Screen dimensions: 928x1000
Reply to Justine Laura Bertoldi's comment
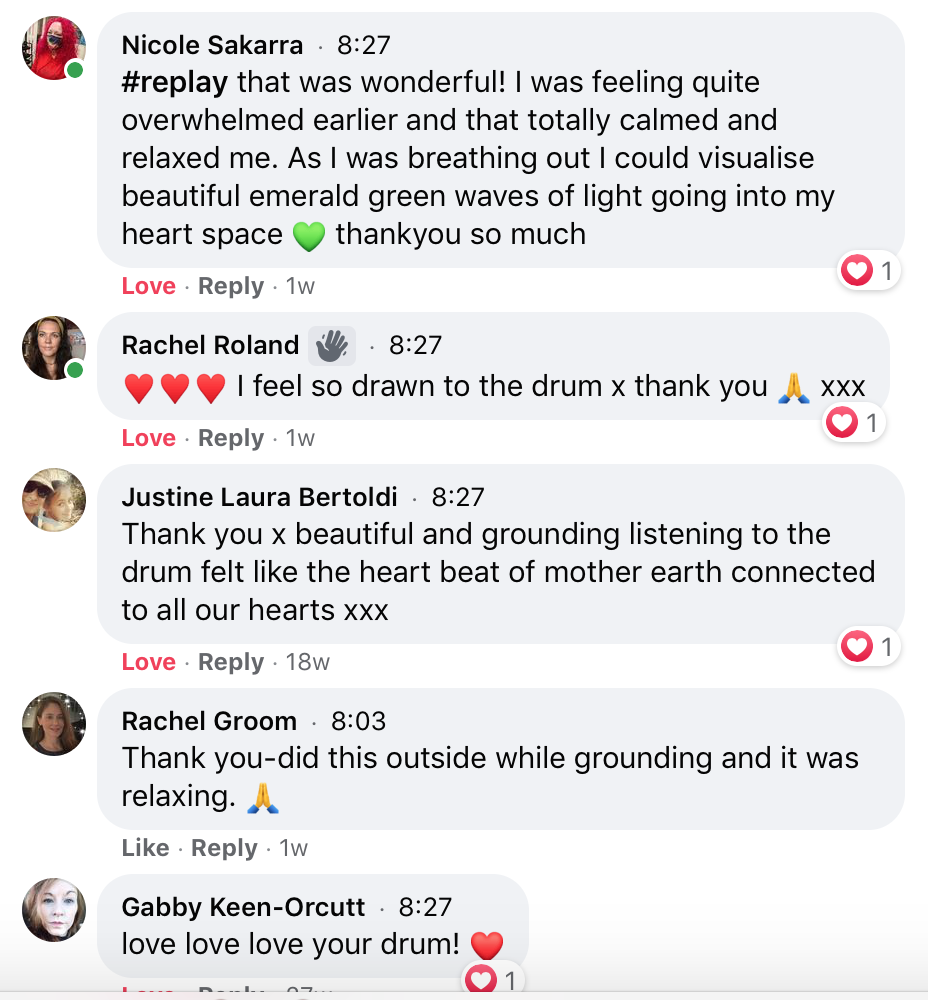(x=231, y=662)
